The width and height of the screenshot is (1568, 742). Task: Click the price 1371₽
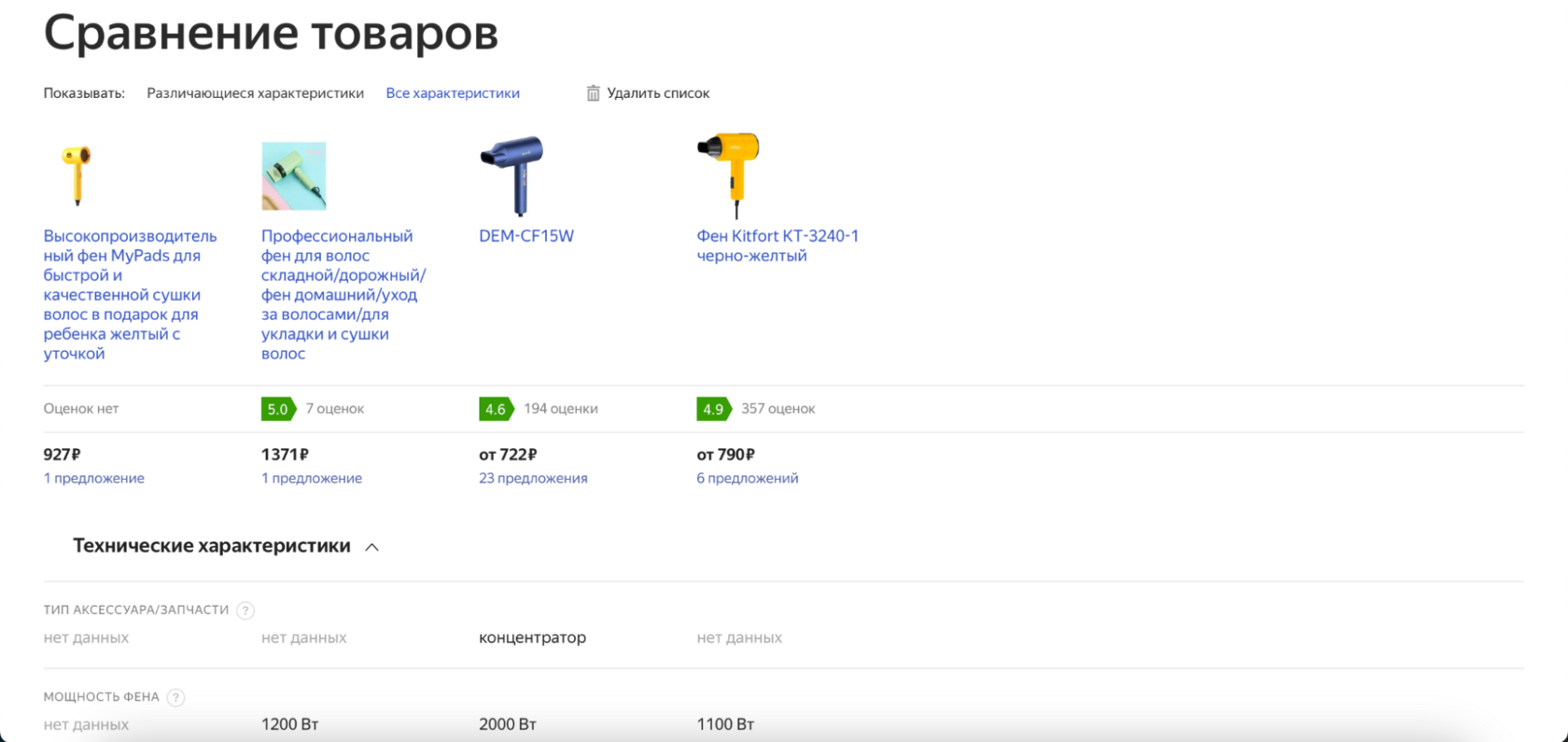point(285,455)
